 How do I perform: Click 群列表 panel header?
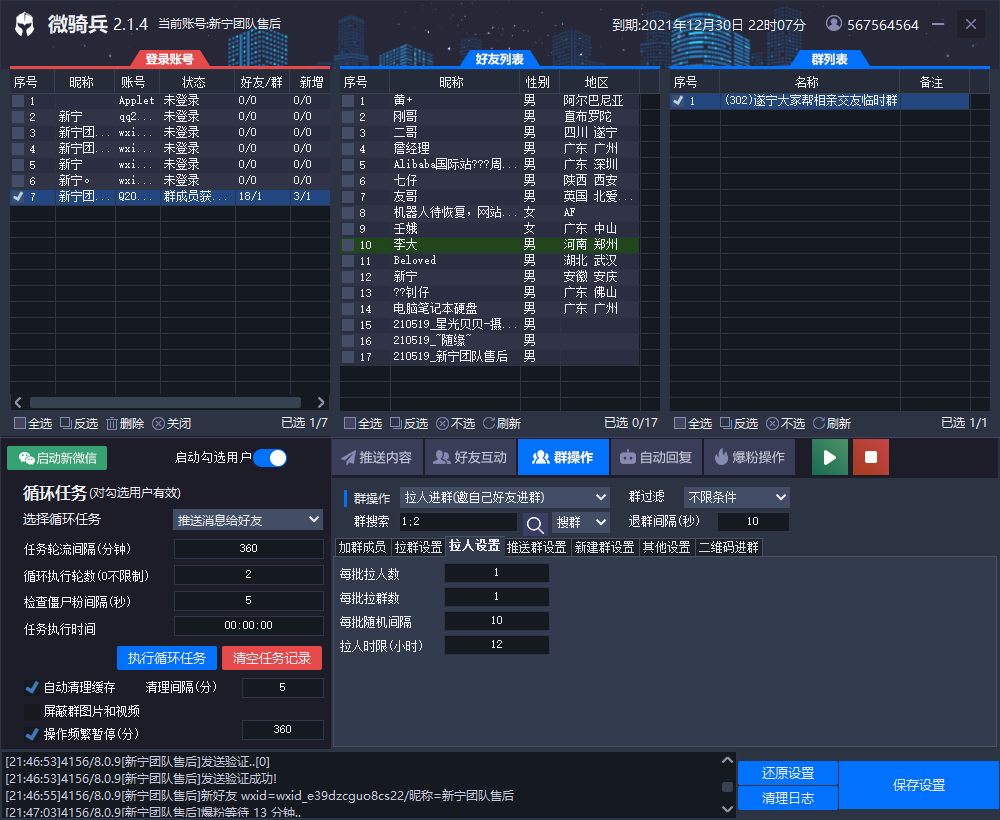(x=829, y=59)
